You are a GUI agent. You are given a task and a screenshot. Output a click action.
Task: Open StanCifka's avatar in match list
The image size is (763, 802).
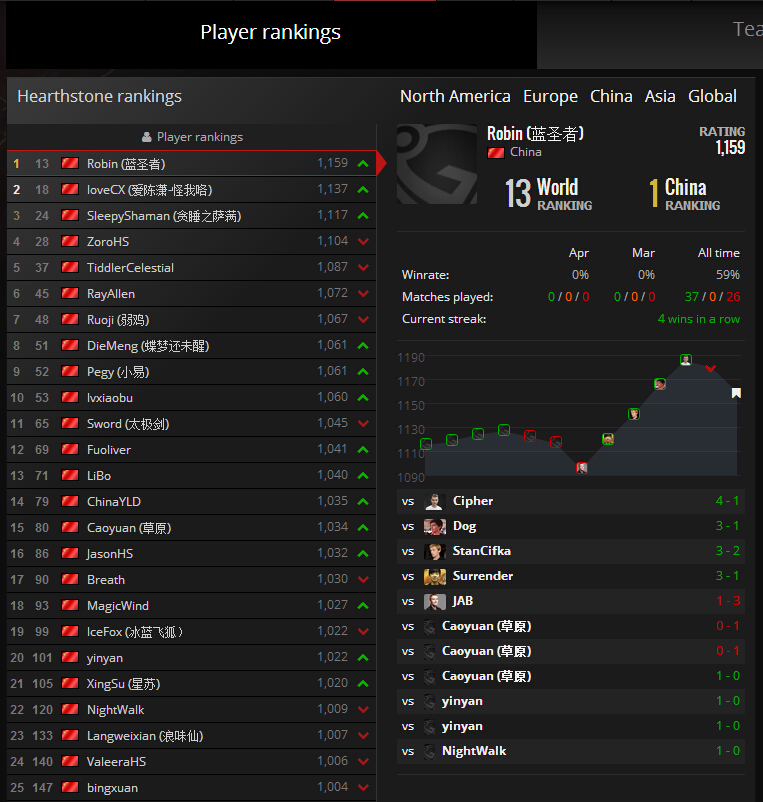coord(434,551)
